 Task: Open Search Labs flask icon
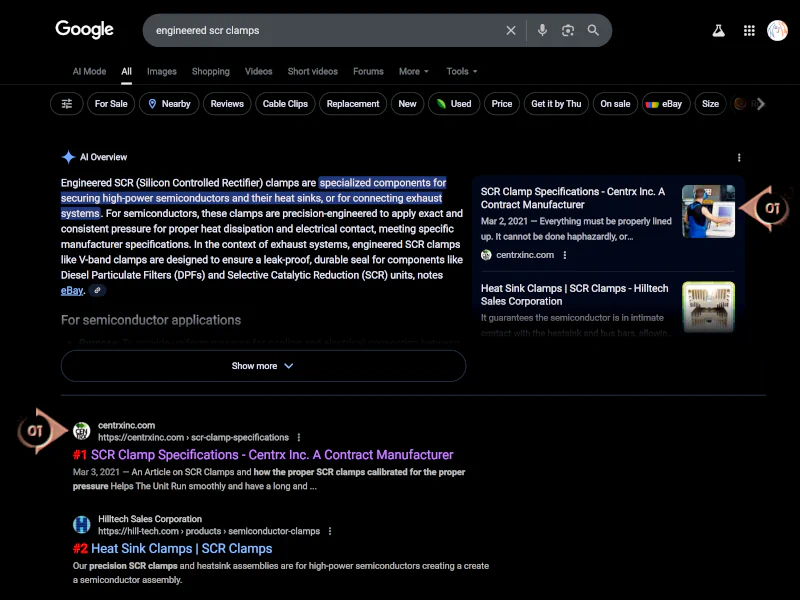718,31
